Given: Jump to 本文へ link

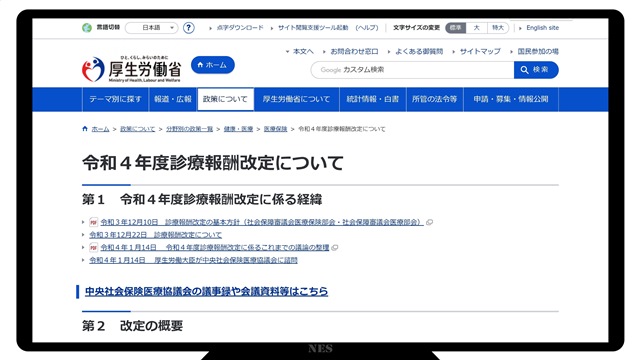Looking at the screenshot, I should 303,51.
